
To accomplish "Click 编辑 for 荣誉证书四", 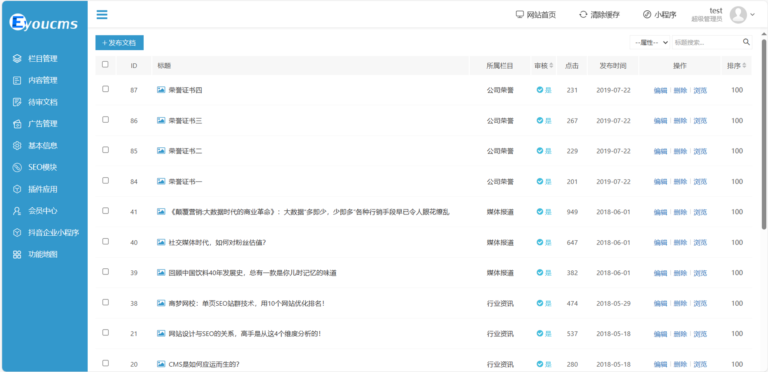I will point(660,91).
